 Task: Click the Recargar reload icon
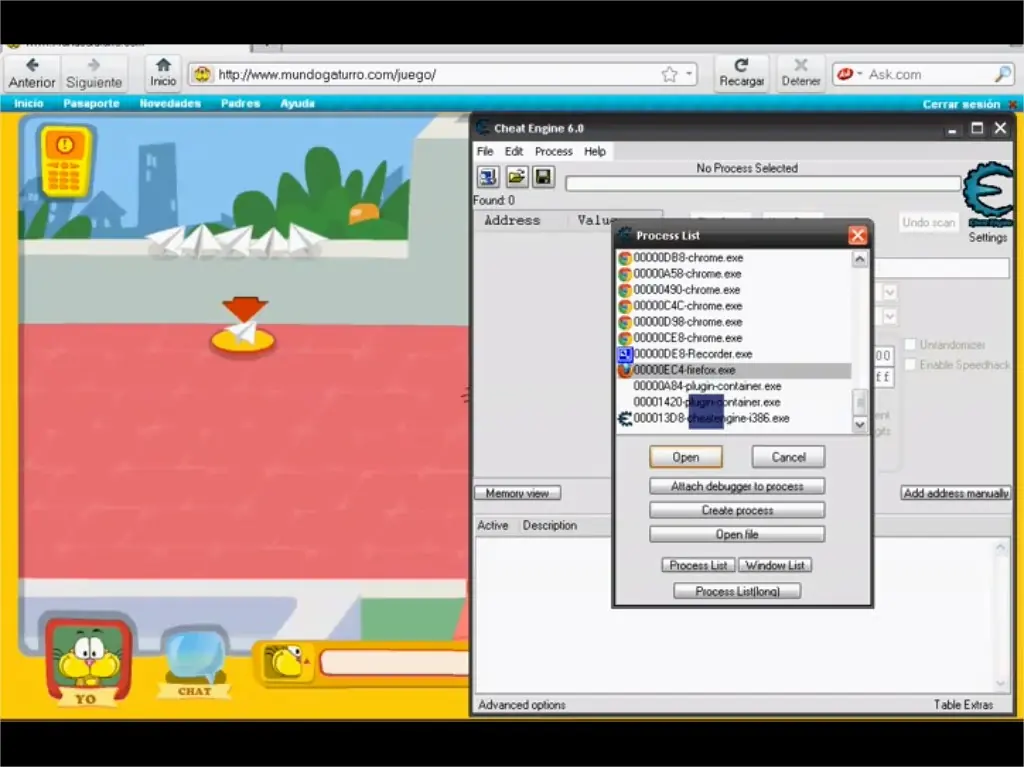tap(741, 65)
